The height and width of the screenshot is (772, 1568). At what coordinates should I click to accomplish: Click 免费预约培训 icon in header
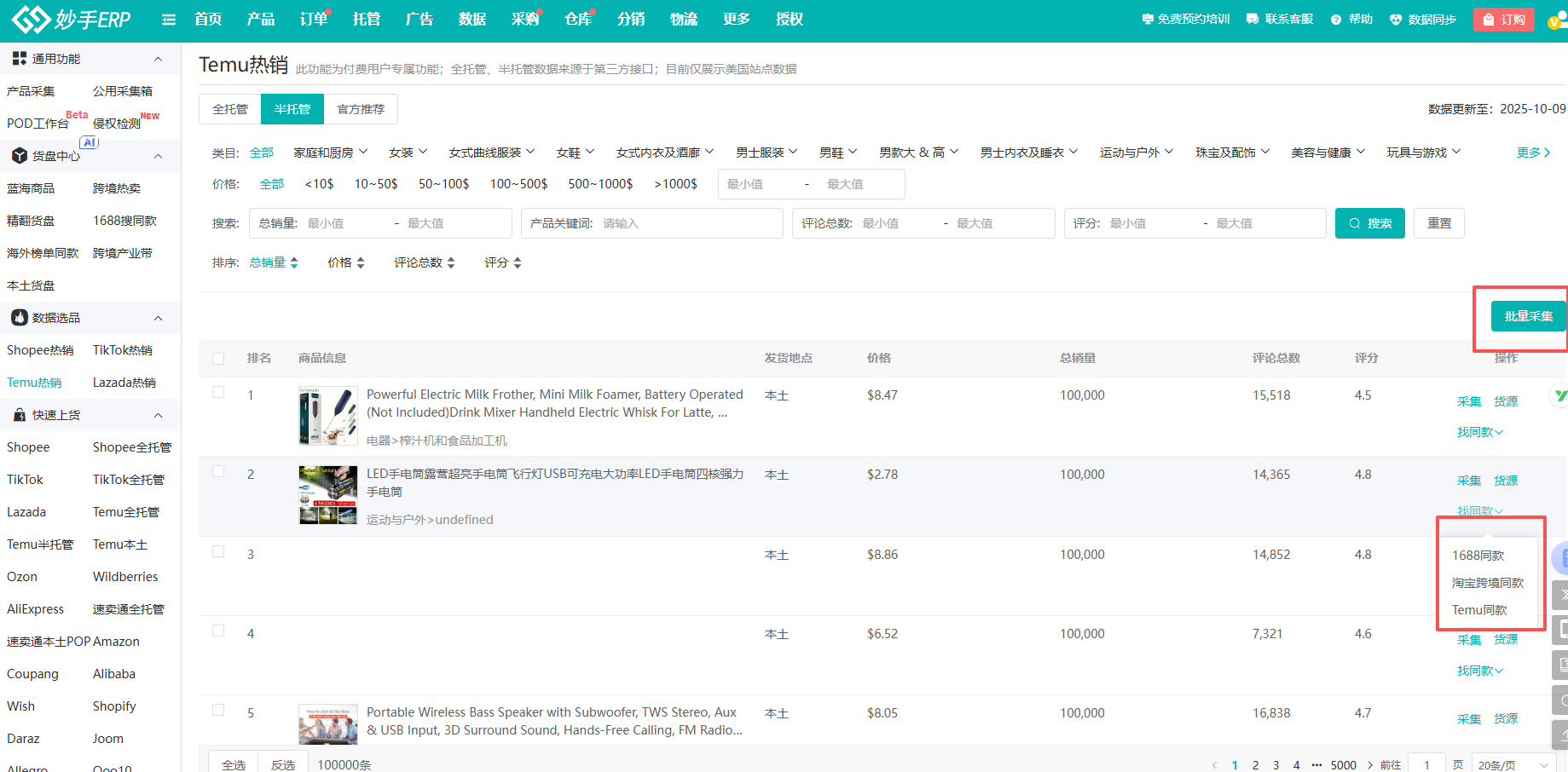pyautogui.click(x=1148, y=19)
